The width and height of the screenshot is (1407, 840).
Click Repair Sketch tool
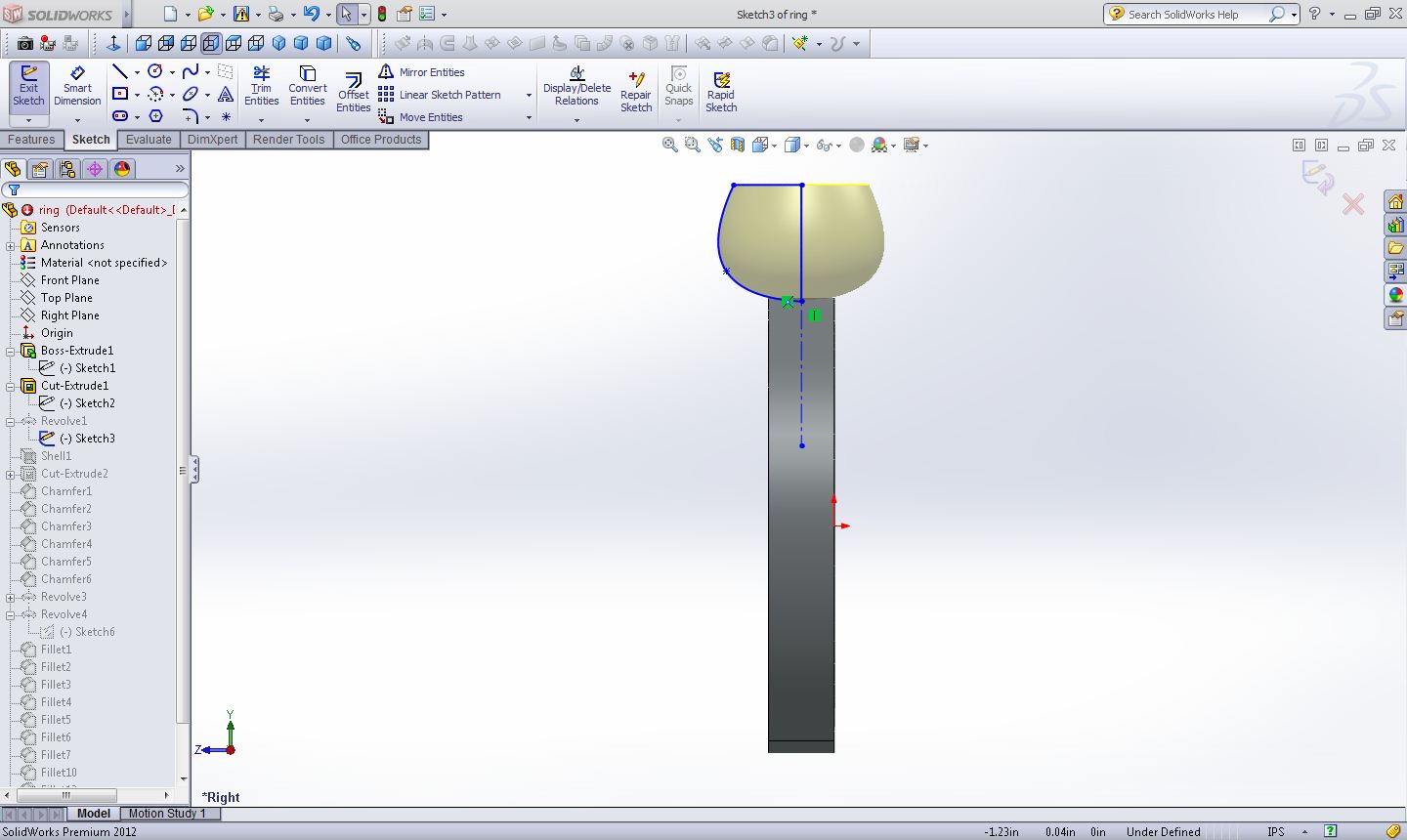pyautogui.click(x=636, y=93)
